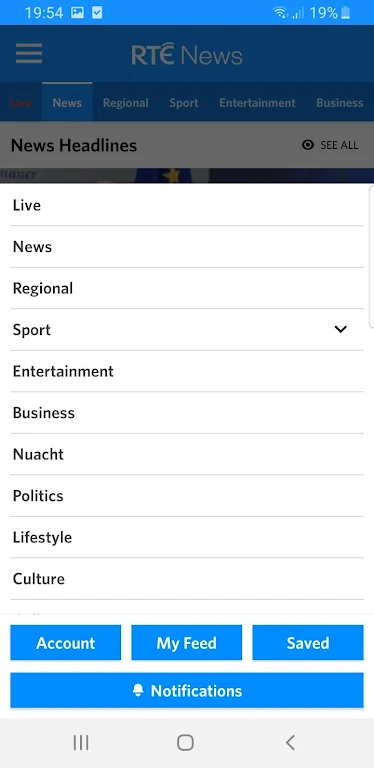Expand the Sport submenu chevron
The height and width of the screenshot is (768, 374).
click(340, 329)
